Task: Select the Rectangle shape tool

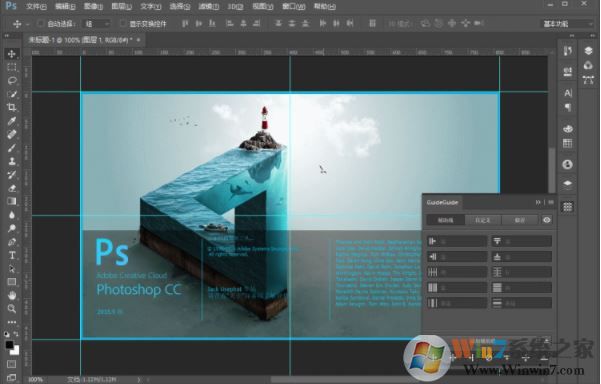Action: point(12,282)
